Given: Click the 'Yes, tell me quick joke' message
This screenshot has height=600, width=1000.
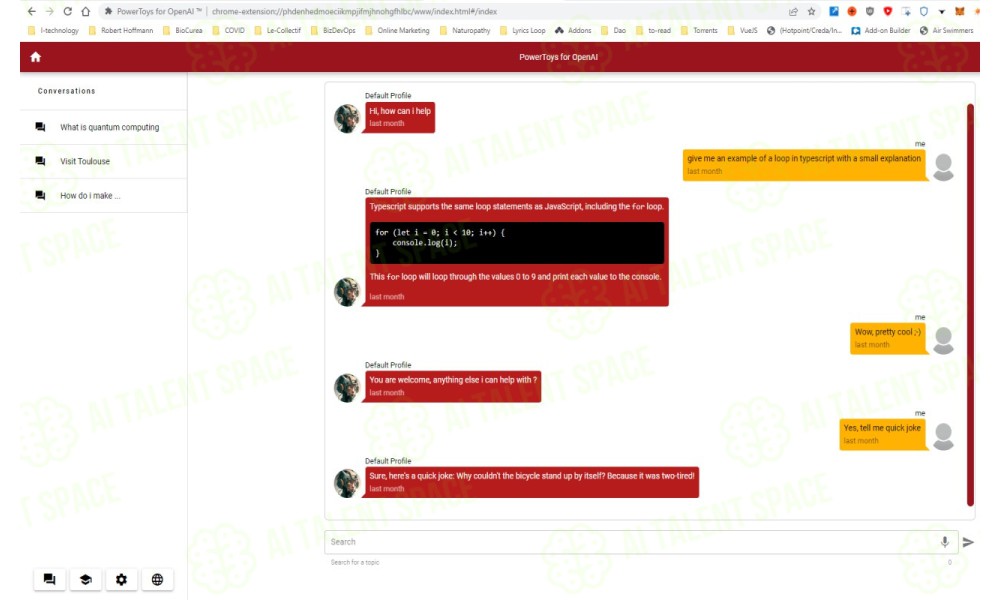Looking at the screenshot, I should [x=882, y=434].
